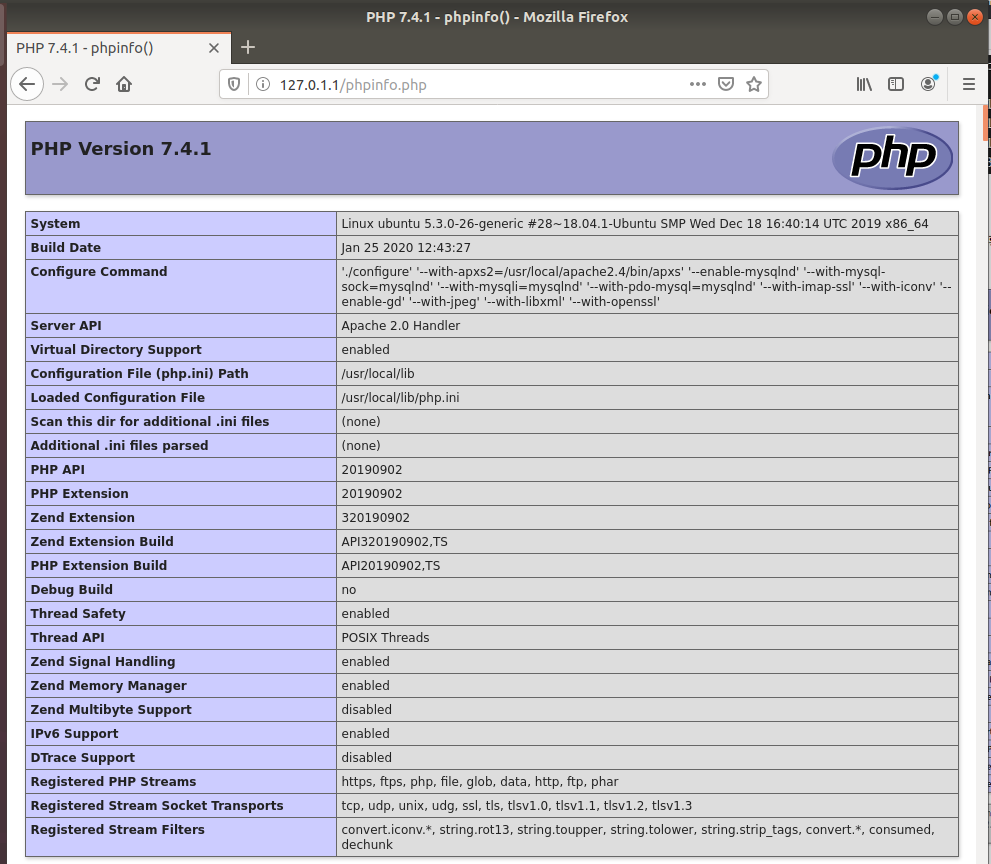Image resolution: width=991 pixels, height=864 pixels.
Task: Click PHP Extension Build label
Action: tap(99, 566)
